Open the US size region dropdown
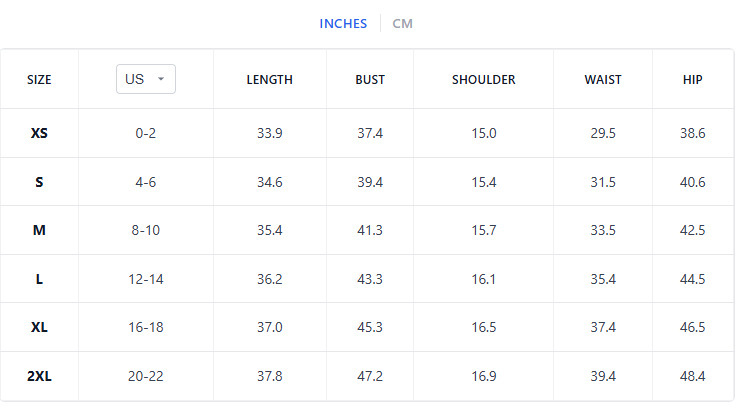Image resolution: width=749 pixels, height=412 pixels. [x=145, y=79]
